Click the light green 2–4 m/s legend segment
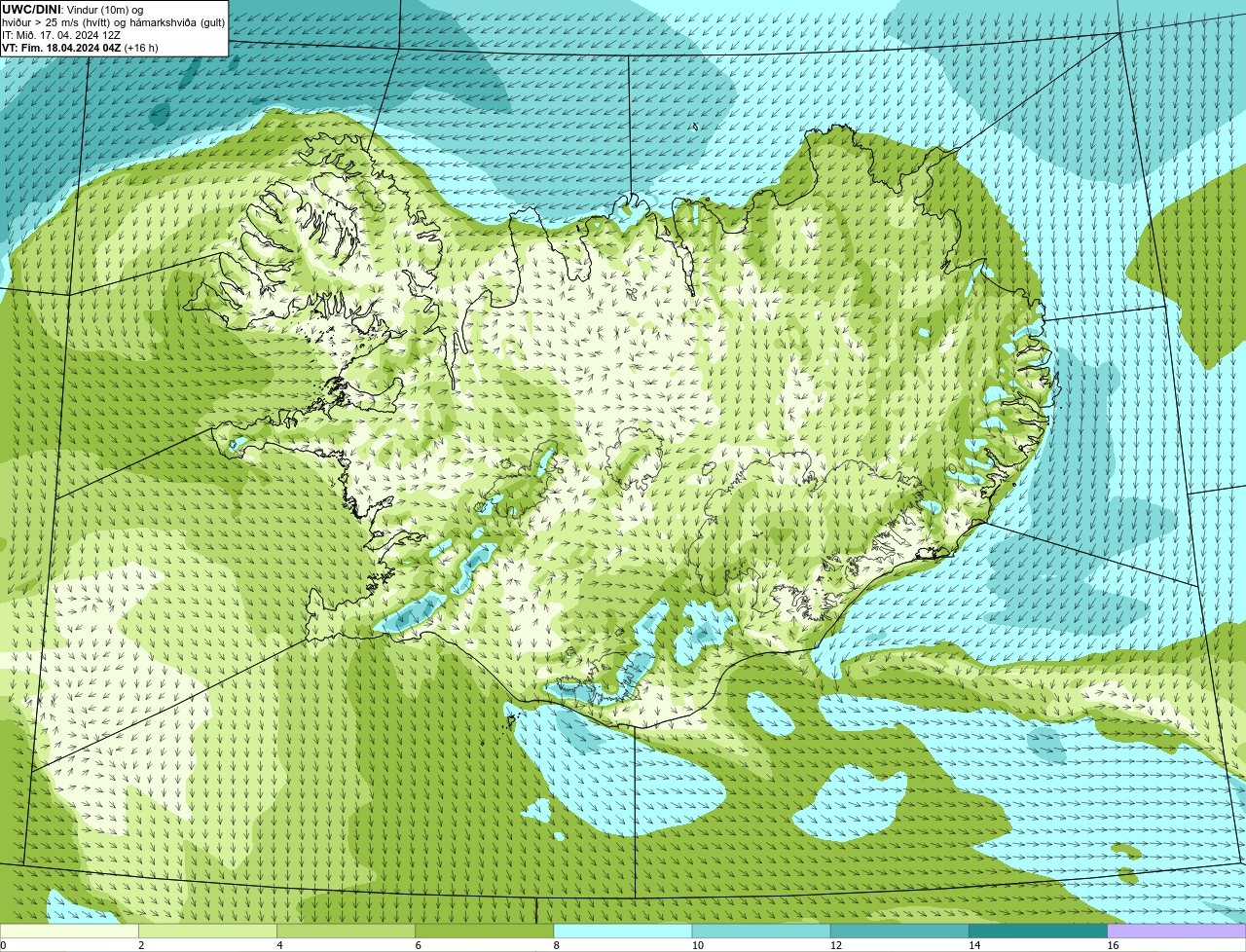The height and width of the screenshot is (952, 1246). click(207, 932)
